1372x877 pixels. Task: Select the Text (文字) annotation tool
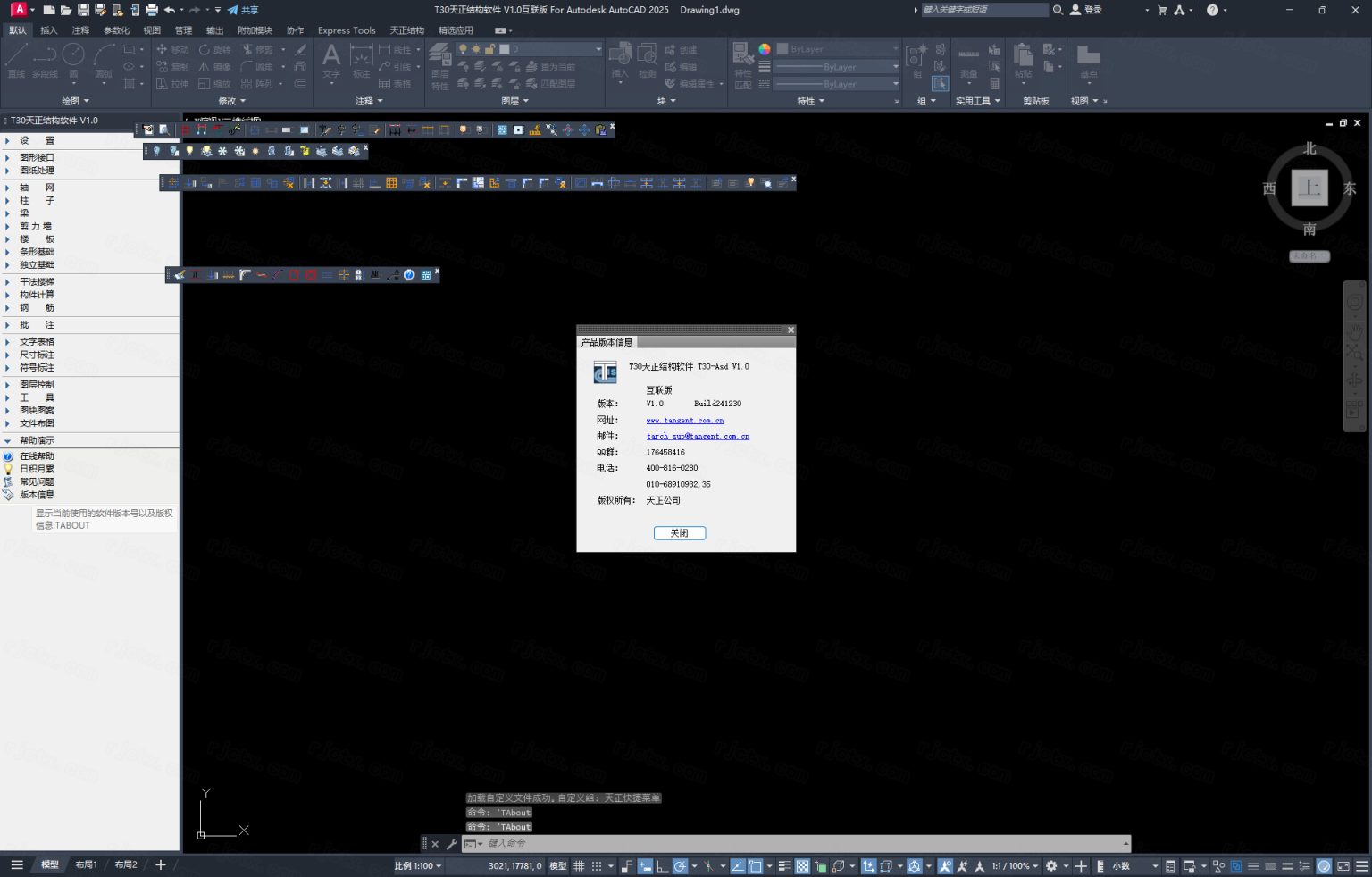pos(331,61)
